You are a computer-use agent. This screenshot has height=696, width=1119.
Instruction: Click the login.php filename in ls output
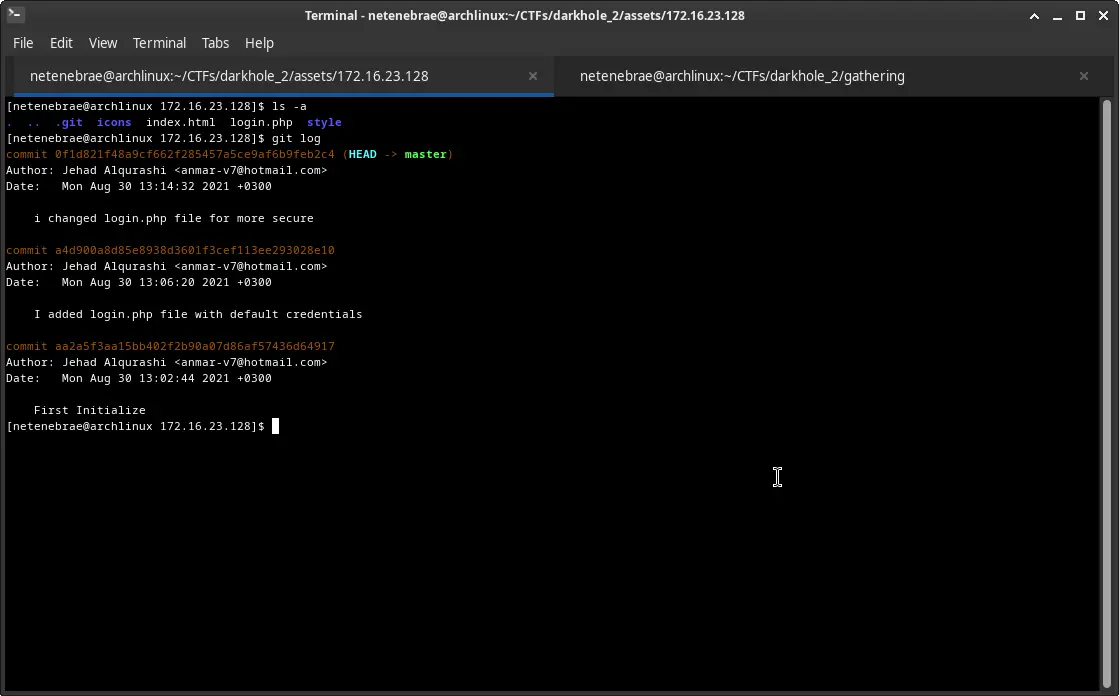(x=261, y=122)
